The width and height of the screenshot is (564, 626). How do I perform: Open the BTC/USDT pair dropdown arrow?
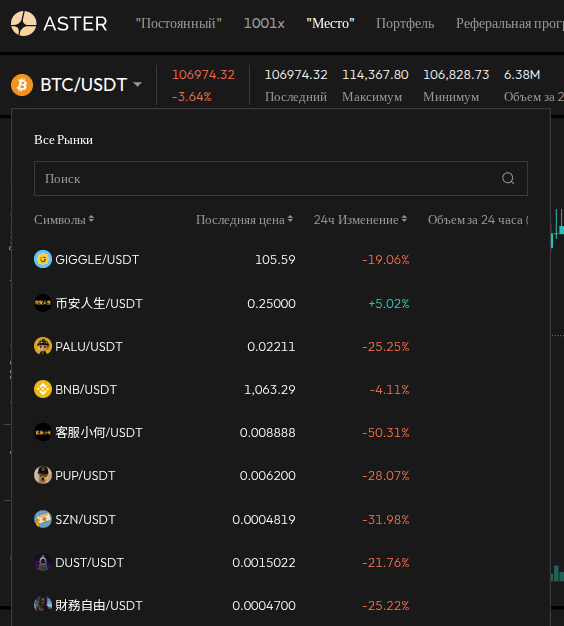point(137,85)
